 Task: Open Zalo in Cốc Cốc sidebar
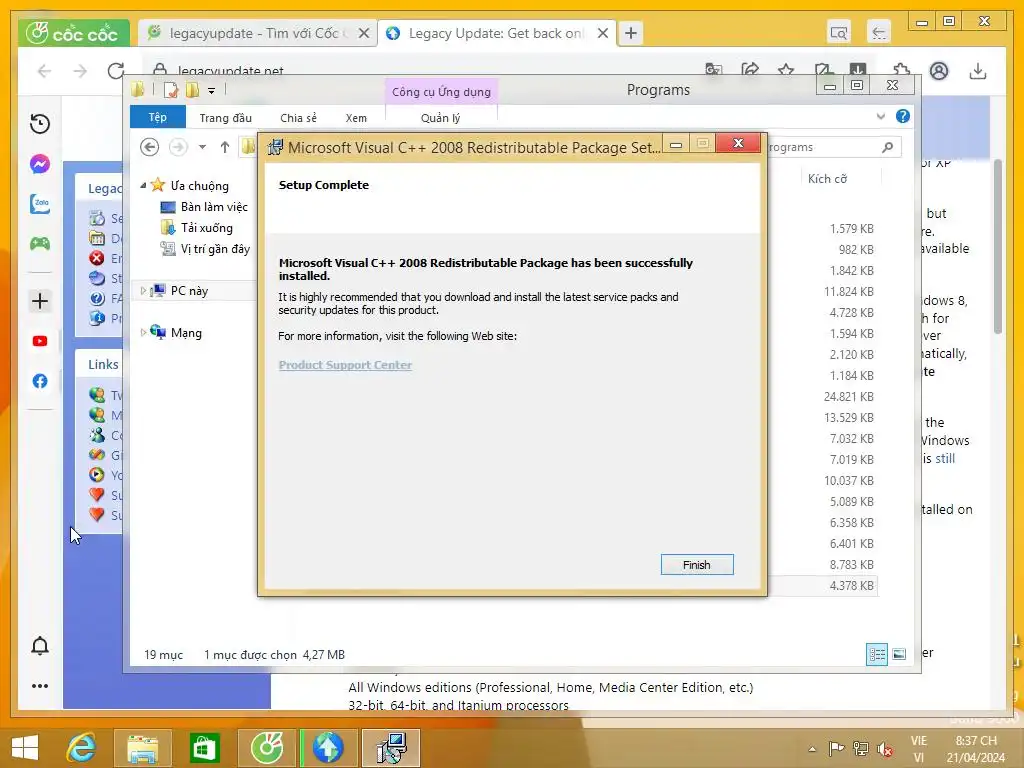[x=40, y=204]
